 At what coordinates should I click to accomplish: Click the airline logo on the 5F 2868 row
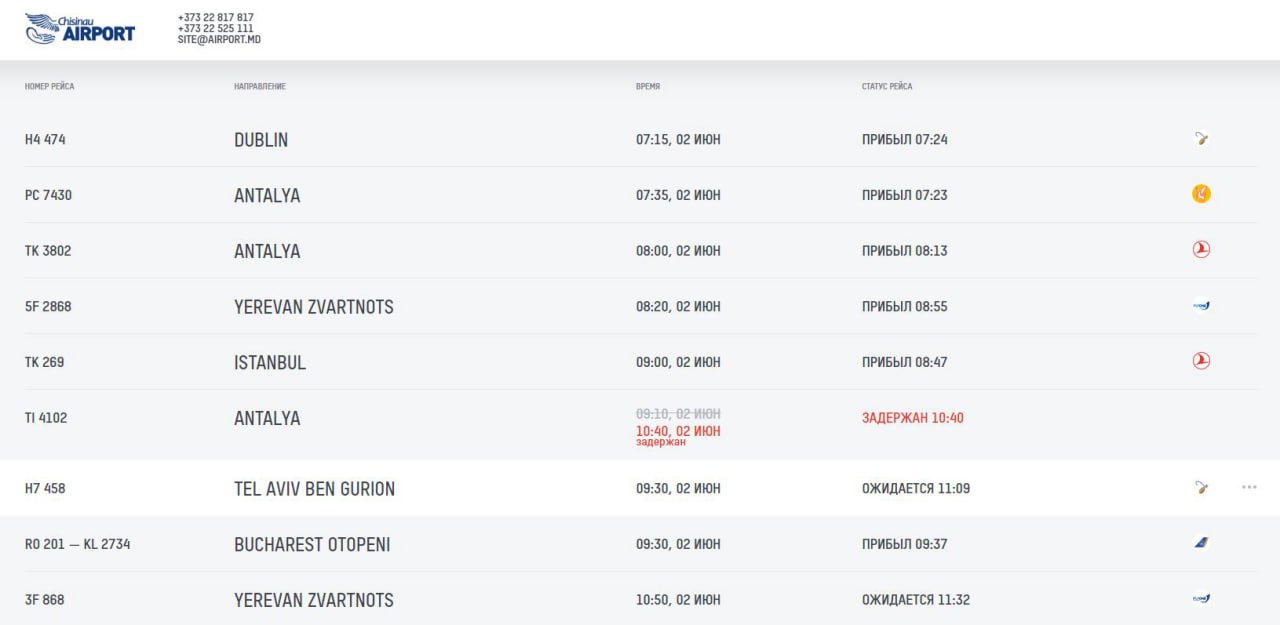pos(1201,306)
